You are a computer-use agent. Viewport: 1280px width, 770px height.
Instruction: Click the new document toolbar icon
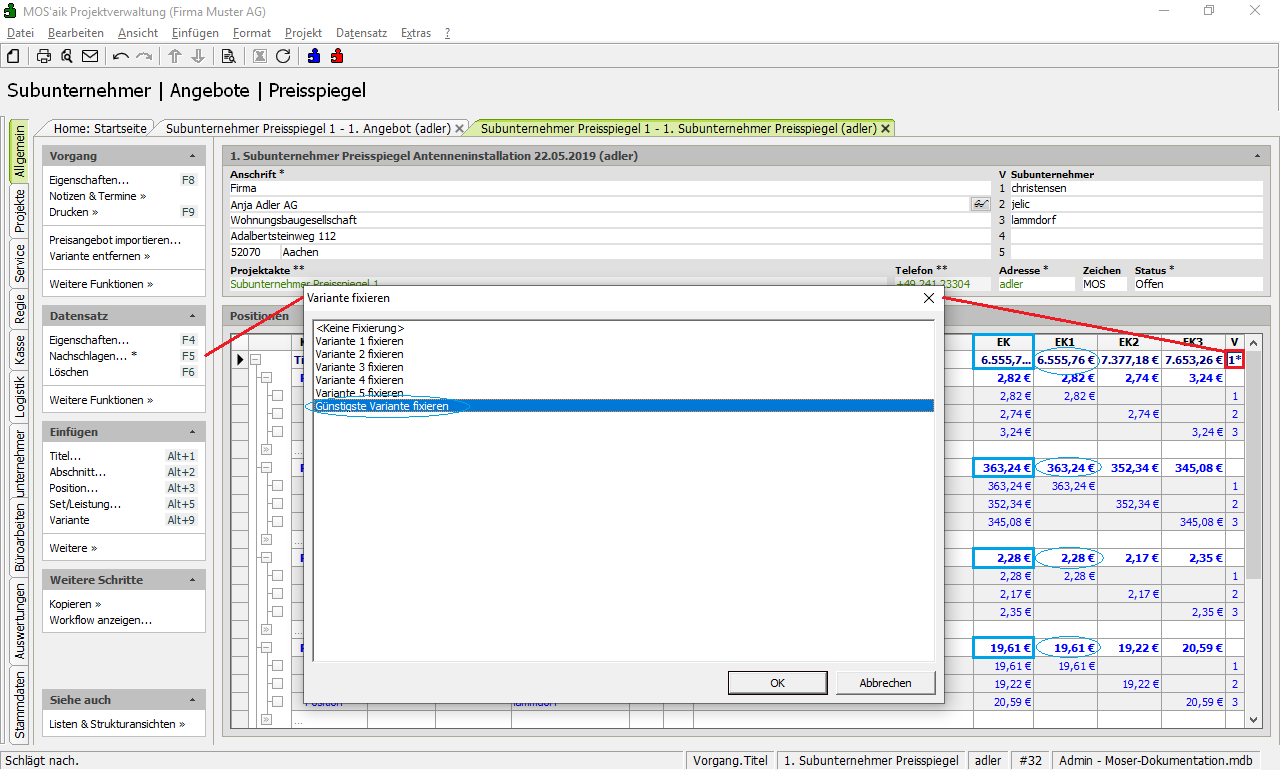click(14, 56)
